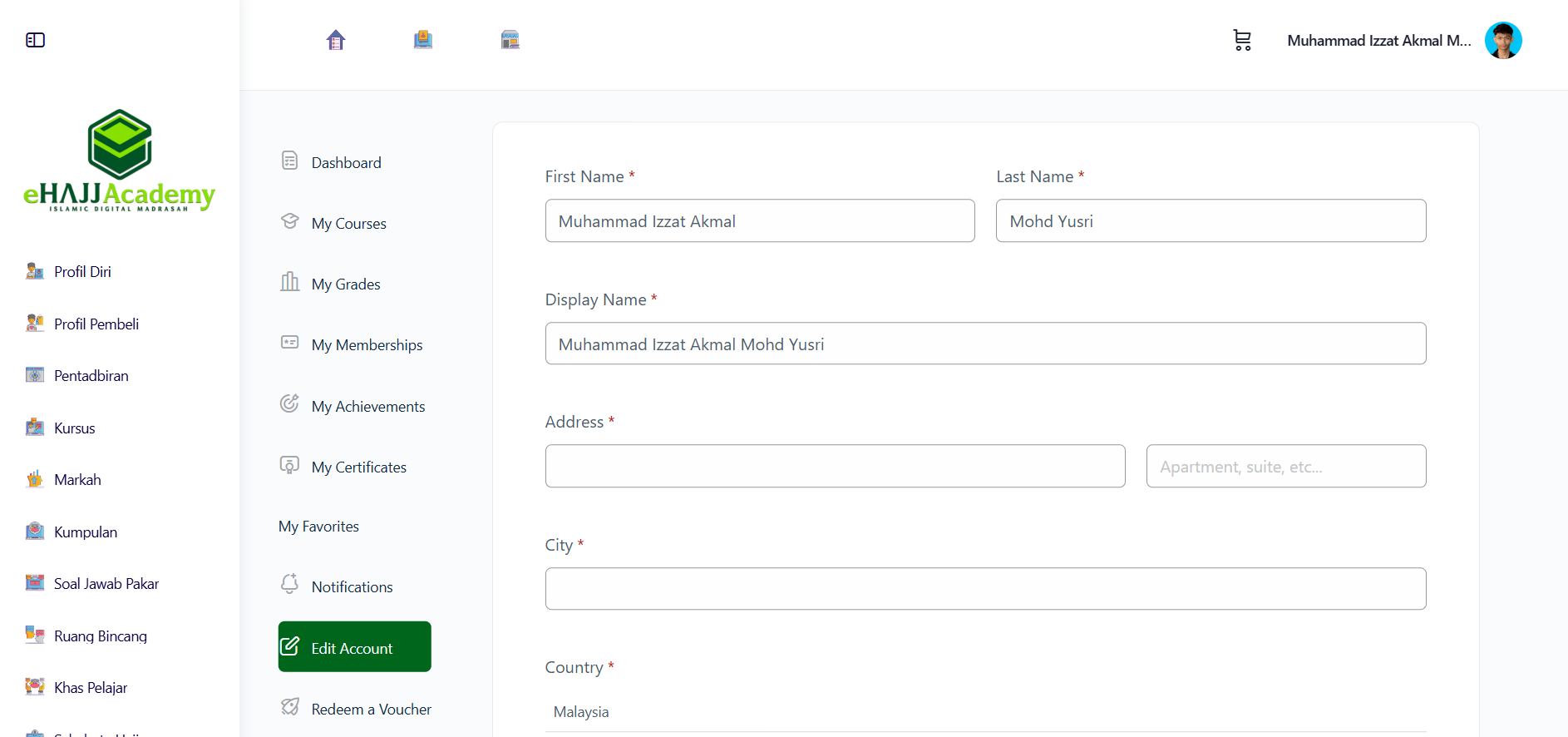Click the Markah icon

click(x=35, y=479)
